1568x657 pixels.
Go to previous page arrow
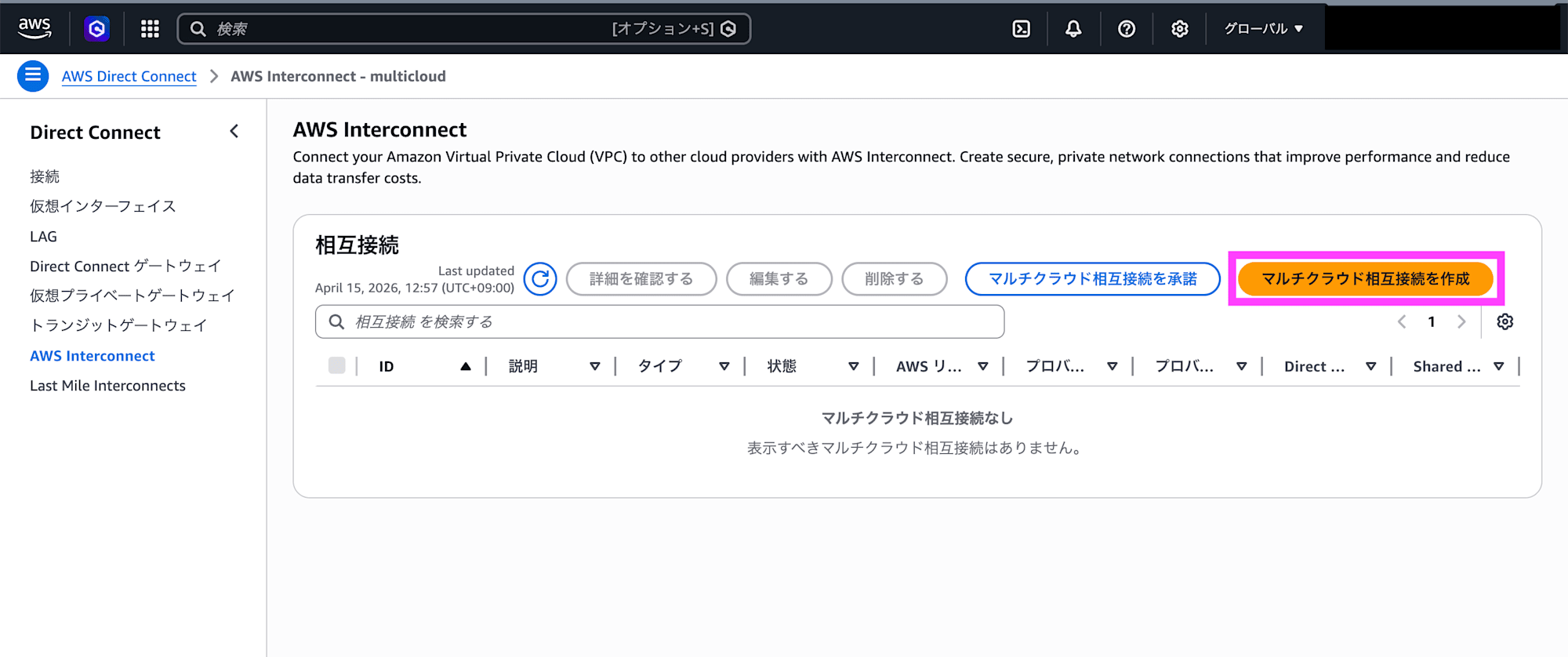pyautogui.click(x=1402, y=321)
